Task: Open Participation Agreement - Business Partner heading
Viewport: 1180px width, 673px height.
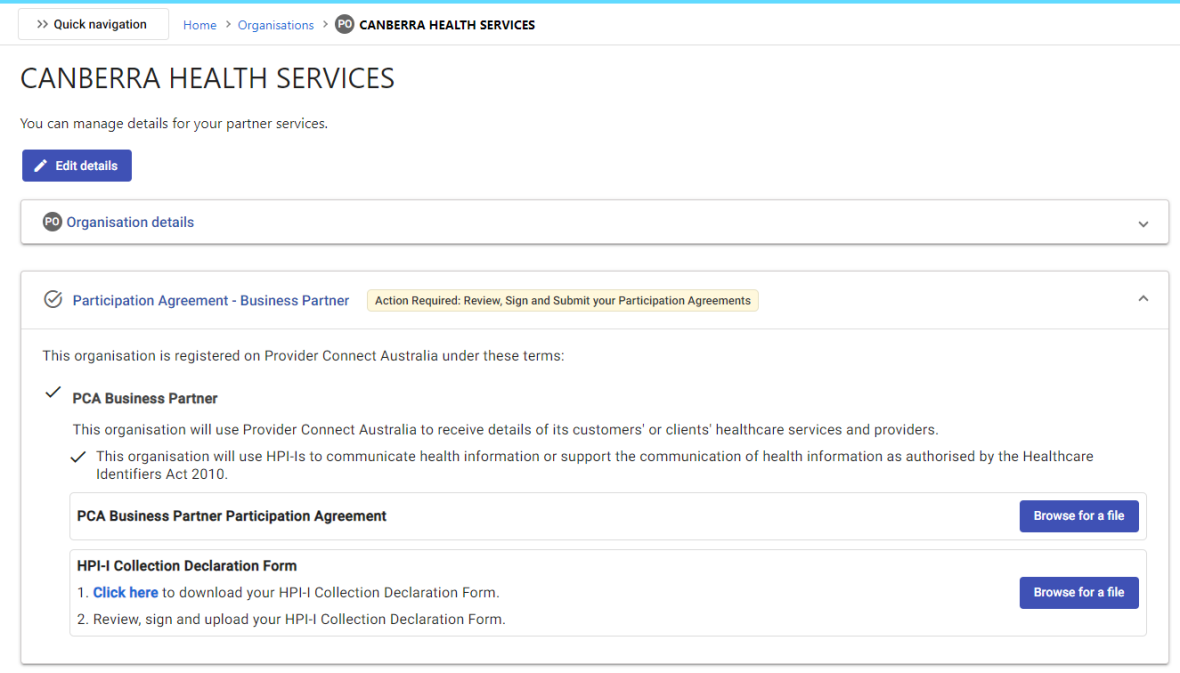Action: coord(211,300)
